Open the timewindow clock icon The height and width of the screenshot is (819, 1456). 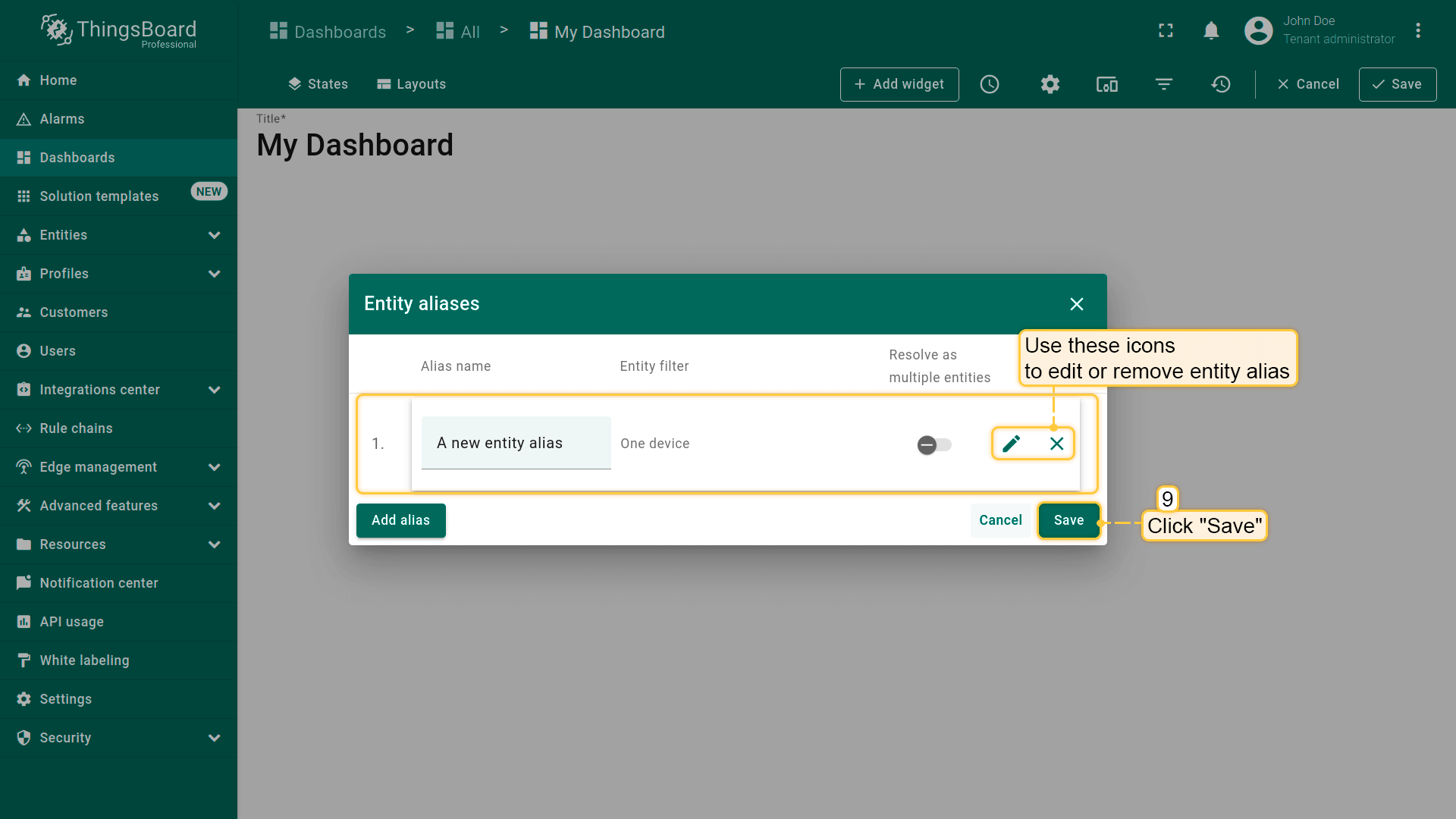point(990,84)
